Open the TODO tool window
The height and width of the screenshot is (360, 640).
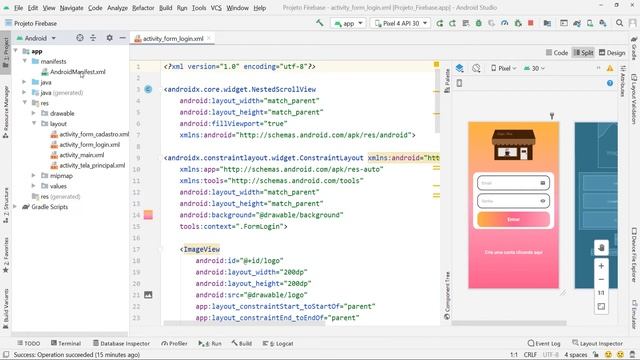click(x=29, y=343)
